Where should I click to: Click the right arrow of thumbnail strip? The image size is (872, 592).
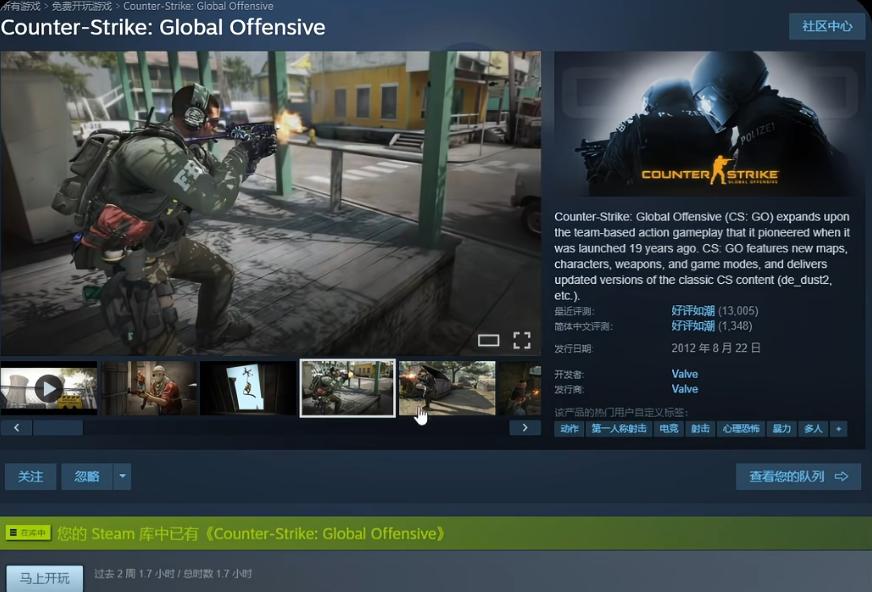coord(524,427)
